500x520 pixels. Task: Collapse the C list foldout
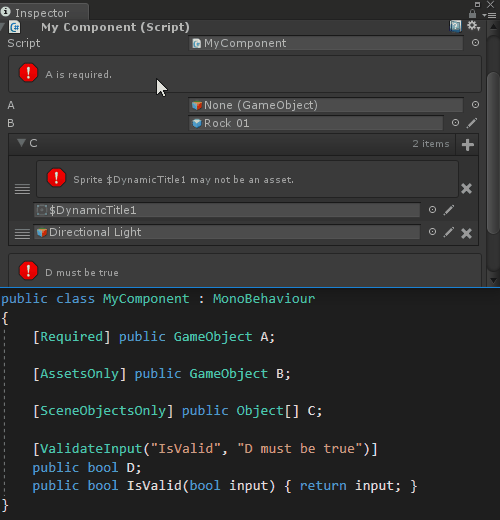click(x=21, y=143)
